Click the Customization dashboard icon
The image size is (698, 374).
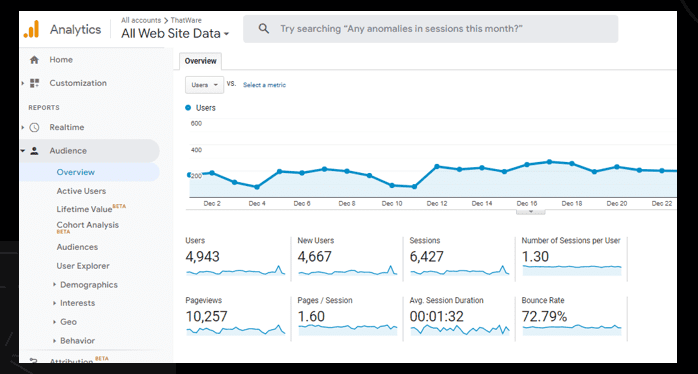coord(34,83)
